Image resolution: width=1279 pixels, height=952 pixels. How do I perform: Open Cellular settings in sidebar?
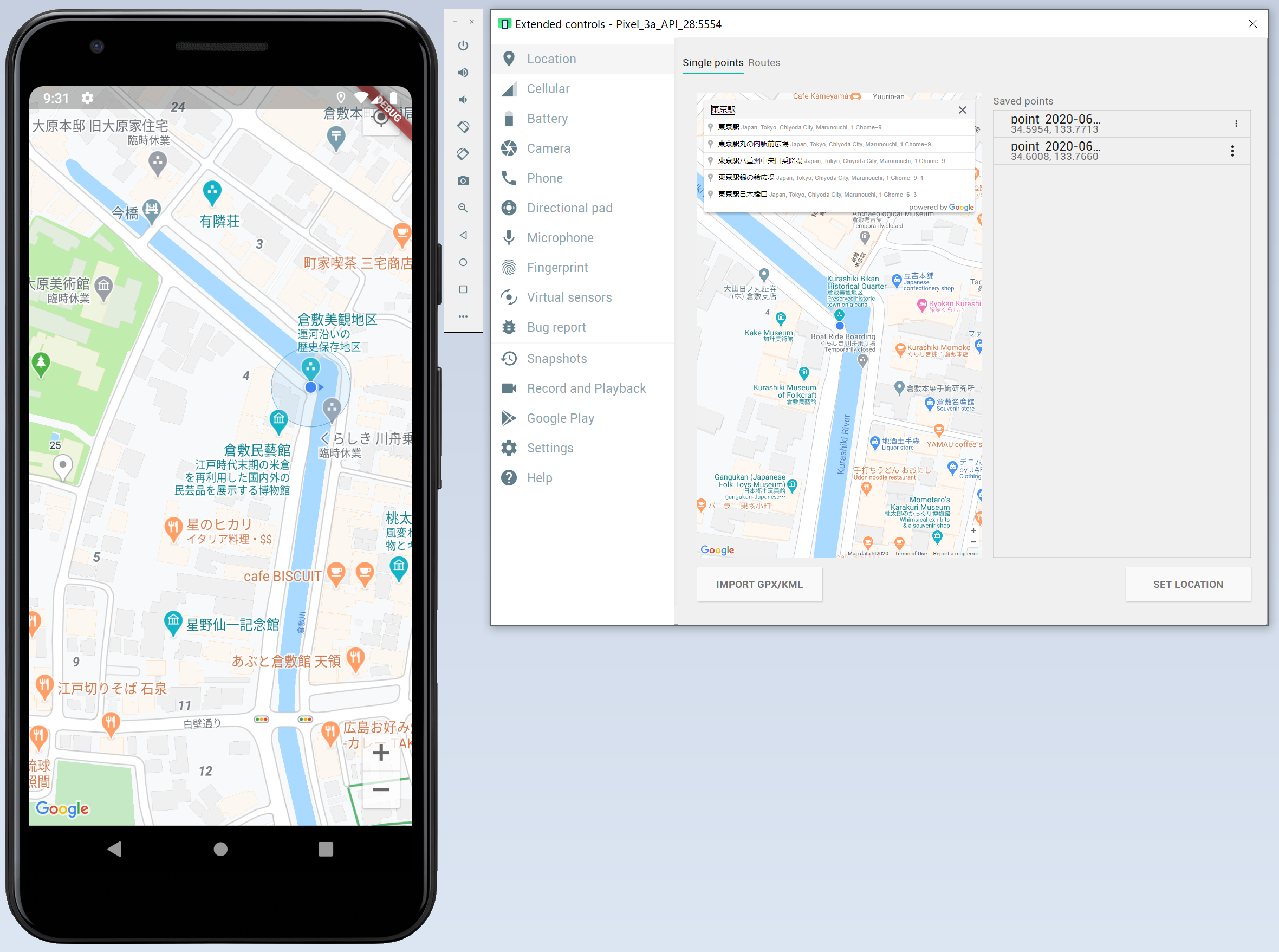582,89
